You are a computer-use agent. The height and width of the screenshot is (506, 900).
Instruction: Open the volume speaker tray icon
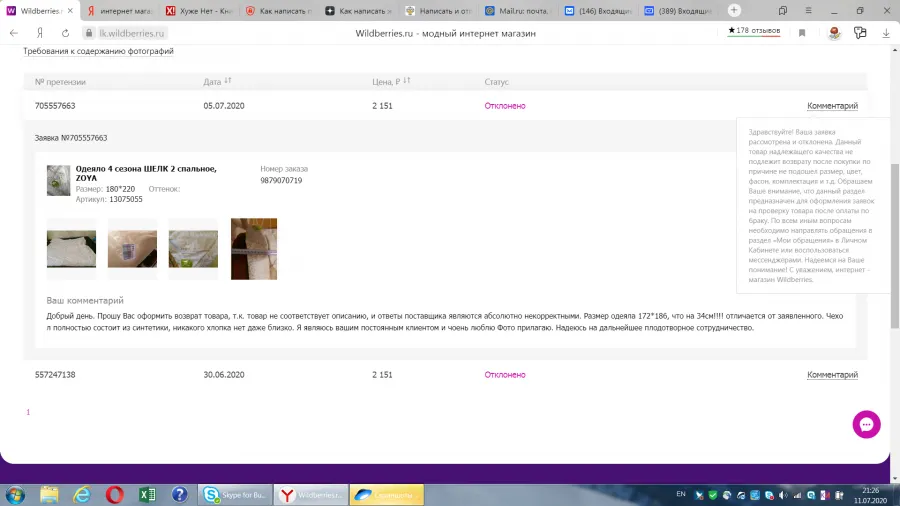tap(783, 495)
